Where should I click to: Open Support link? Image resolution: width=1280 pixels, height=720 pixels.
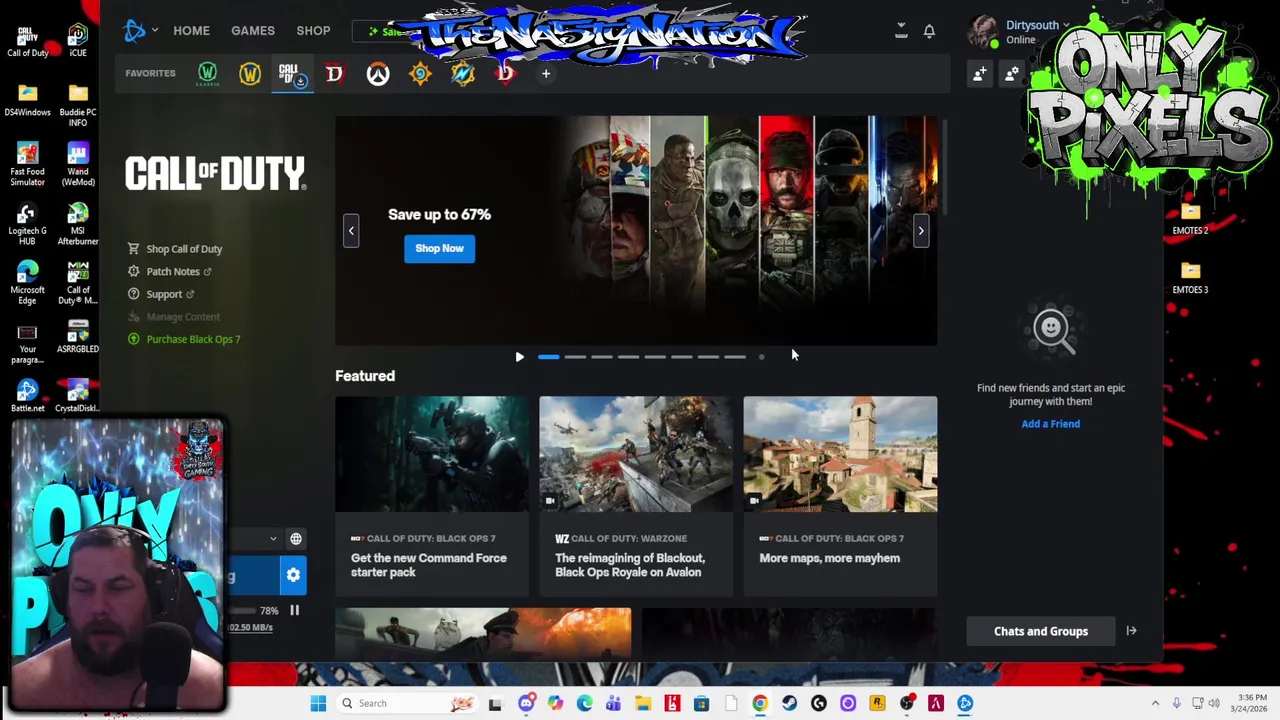click(x=161, y=294)
